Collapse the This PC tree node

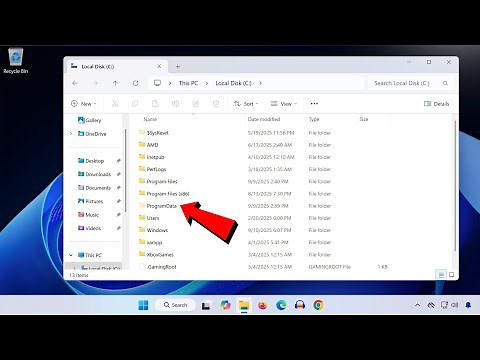pos(71,255)
